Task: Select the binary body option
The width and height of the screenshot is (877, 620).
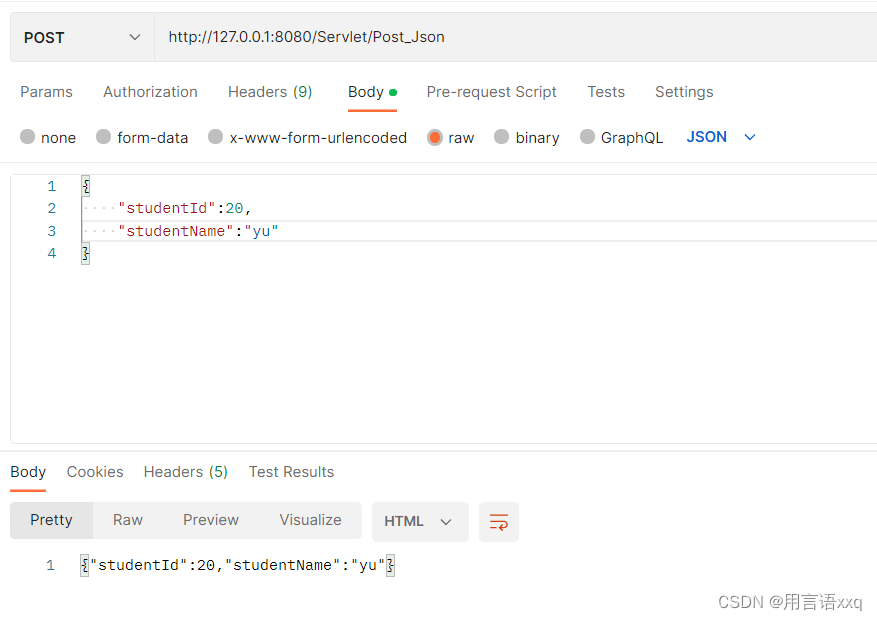Action: point(500,137)
